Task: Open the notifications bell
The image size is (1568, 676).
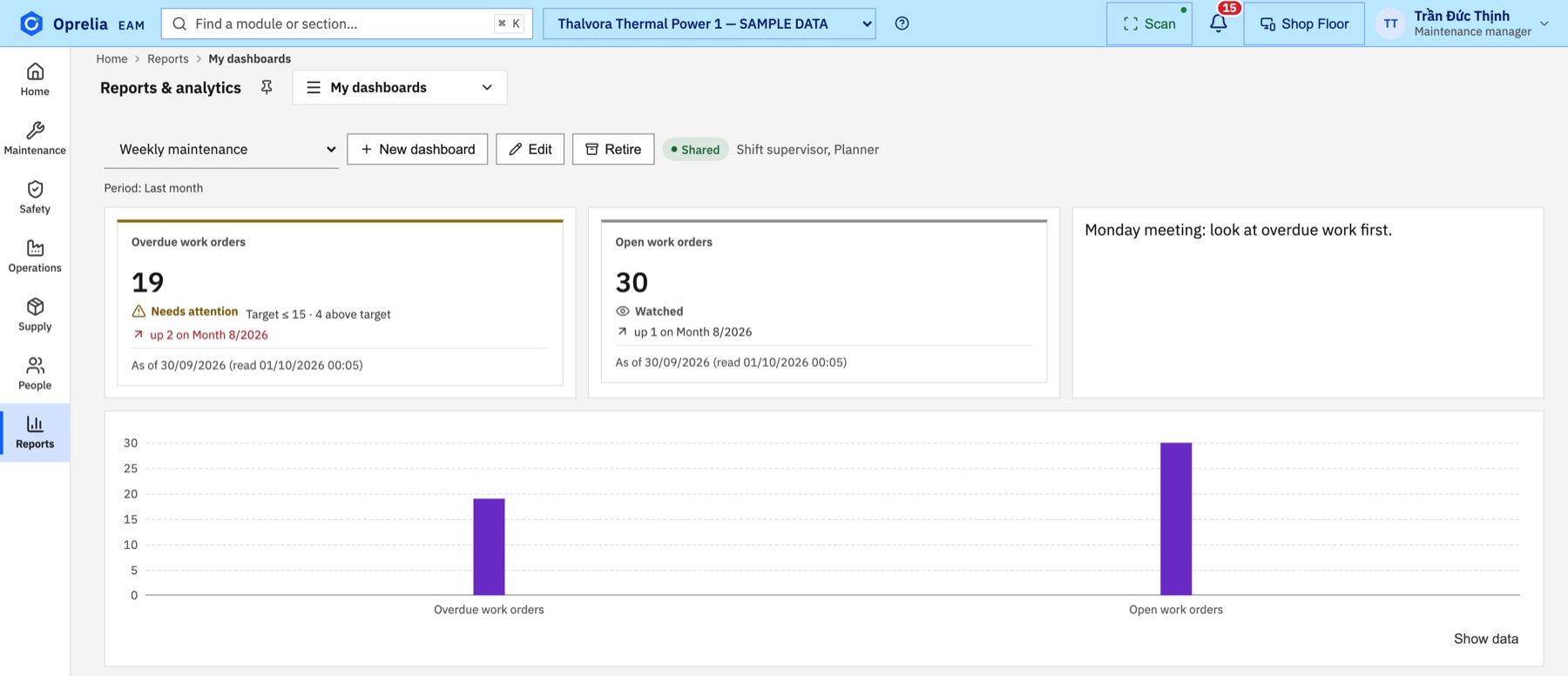Action: tap(1219, 24)
